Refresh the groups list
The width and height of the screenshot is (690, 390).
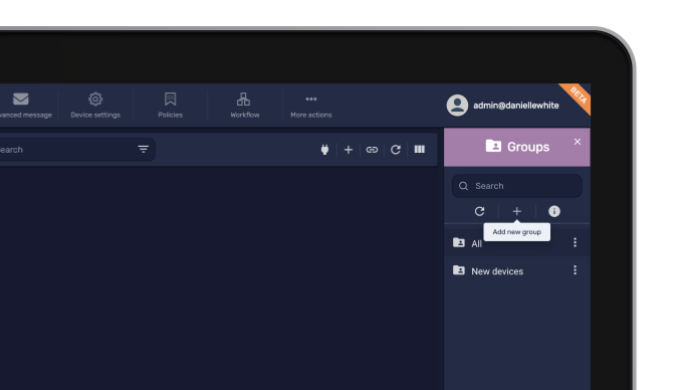click(480, 211)
